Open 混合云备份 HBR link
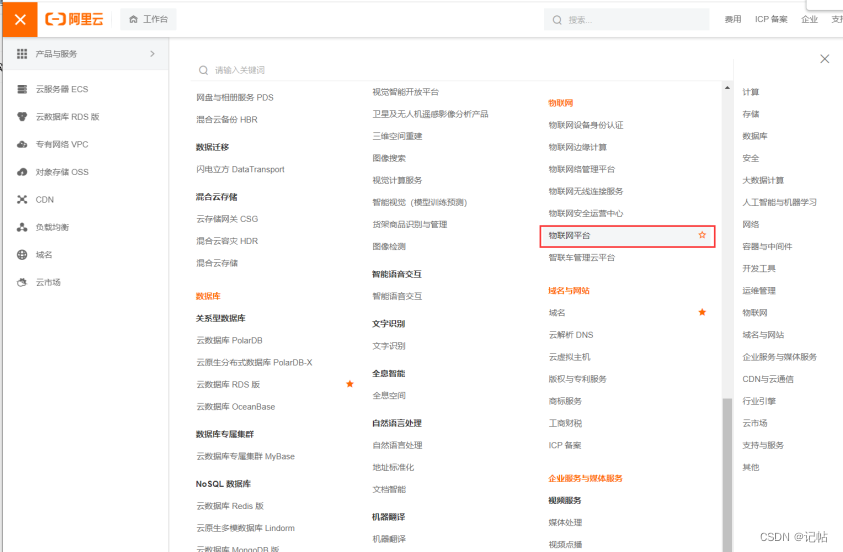Screen dimensions: 843x552 [x=227, y=119]
